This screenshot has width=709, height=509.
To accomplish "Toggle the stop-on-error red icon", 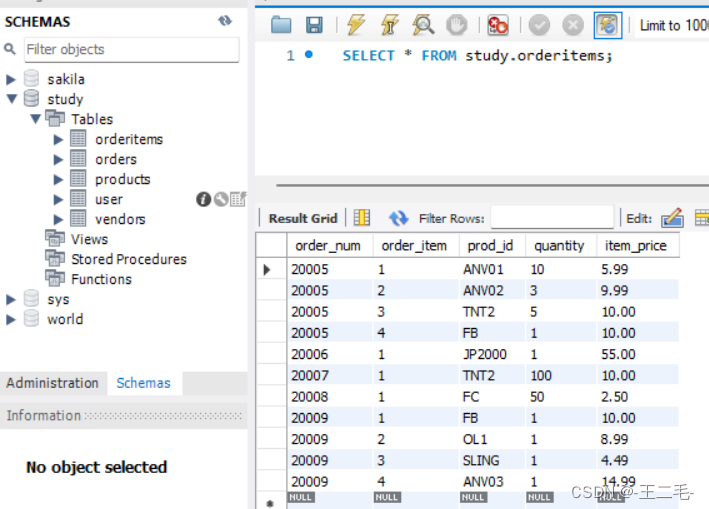I will [498, 25].
